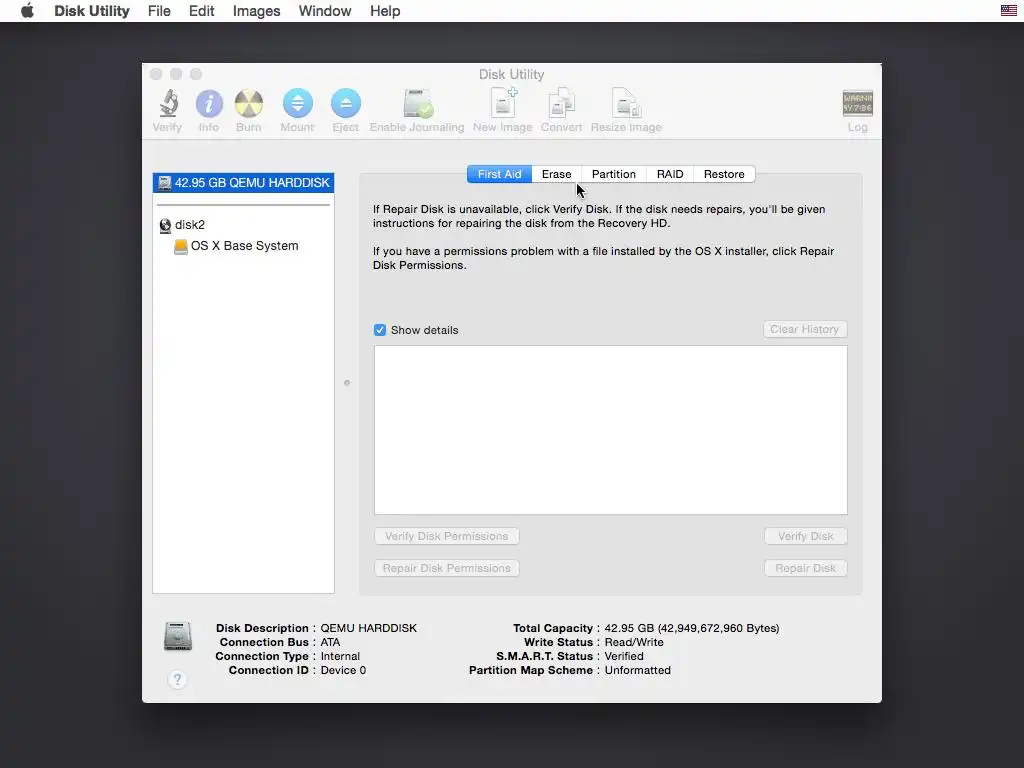Switch to the Partition tab
Image resolution: width=1024 pixels, height=768 pixels.
pos(613,174)
